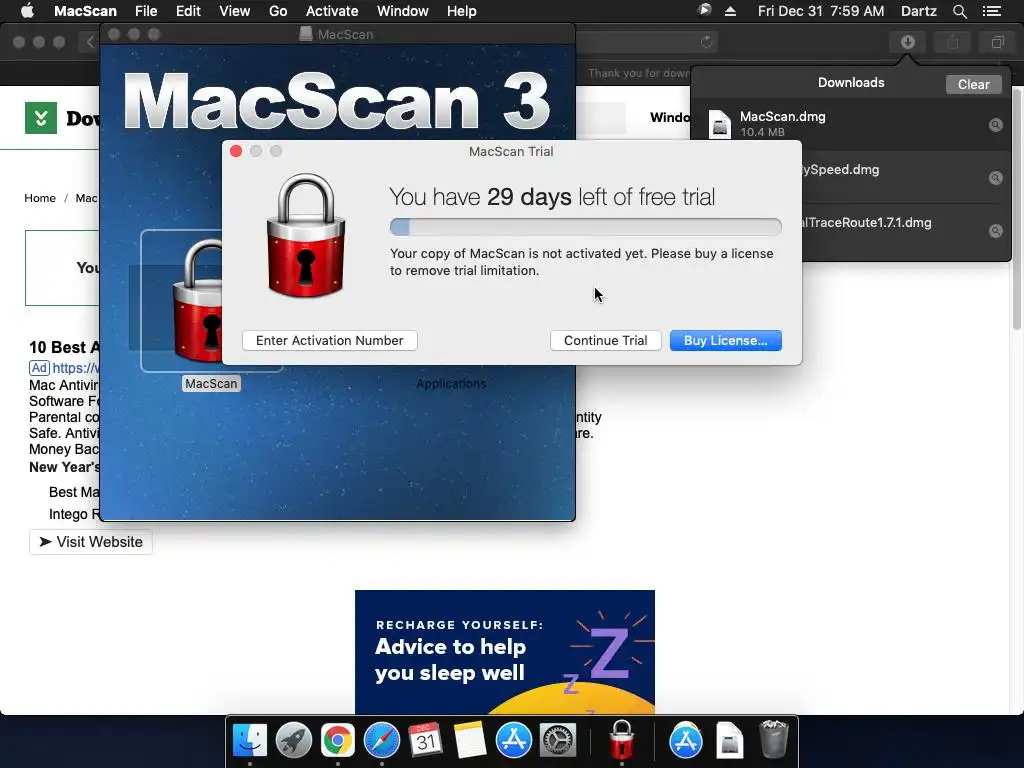
Task: Reveal Speed.dmg download in Finder
Action: tap(995, 178)
